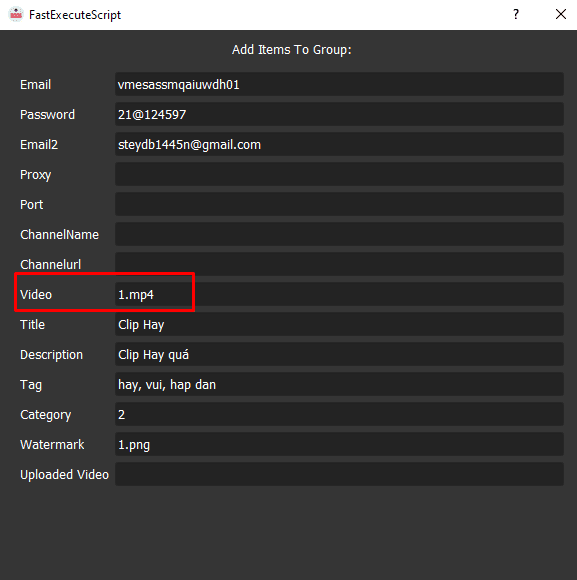Click the Tag field with hay, vui
The image size is (577, 580).
(339, 384)
